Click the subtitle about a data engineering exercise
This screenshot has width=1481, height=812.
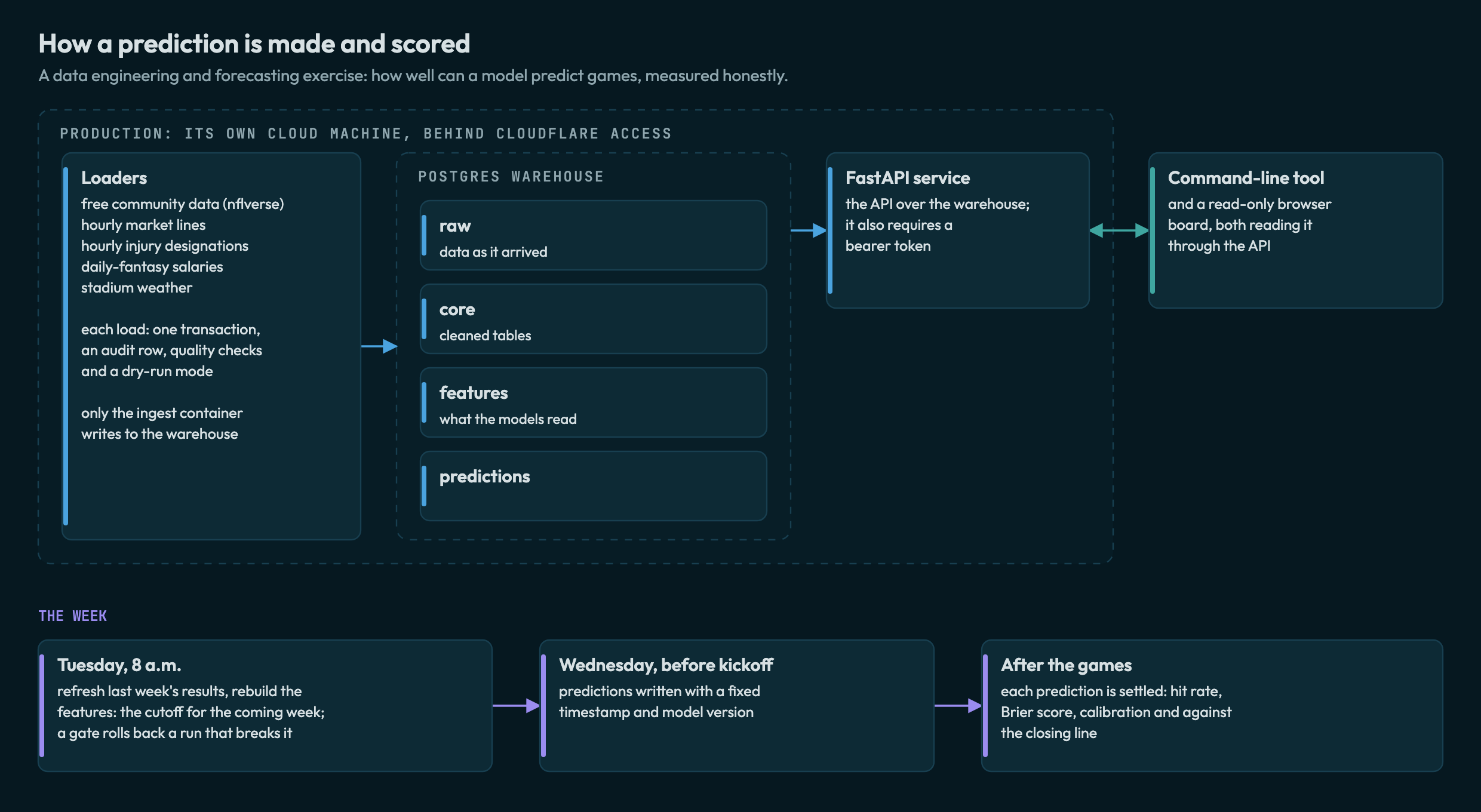click(x=413, y=76)
